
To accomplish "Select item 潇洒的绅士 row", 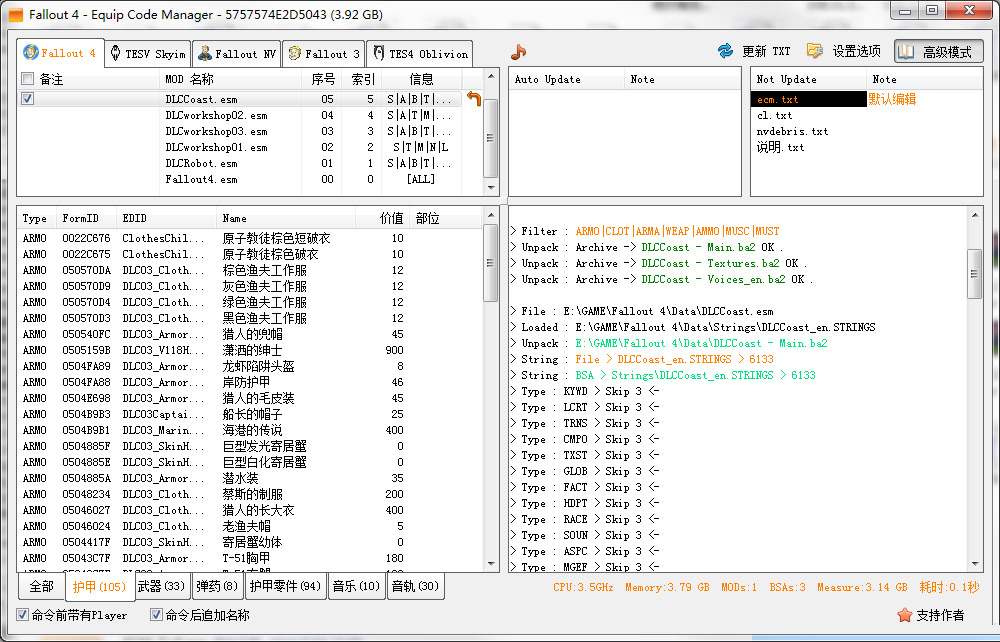I will click(x=250, y=350).
